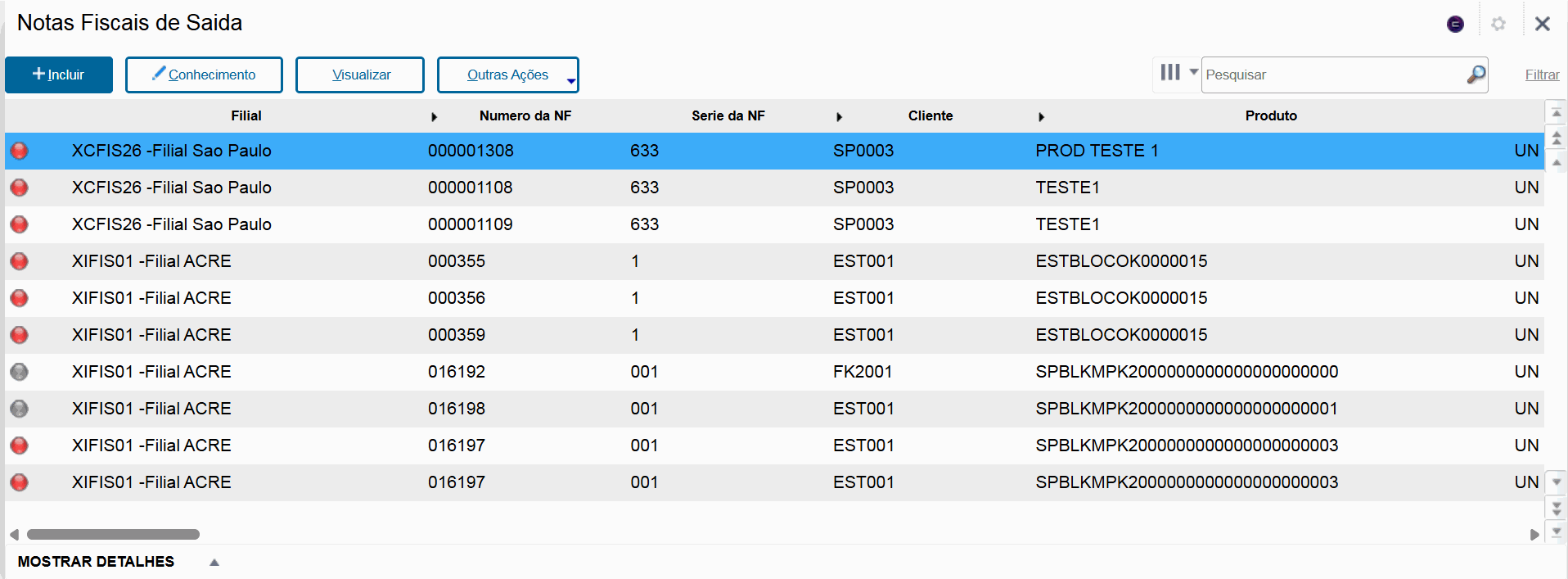Jump to last record with bottom arrow

click(1557, 532)
